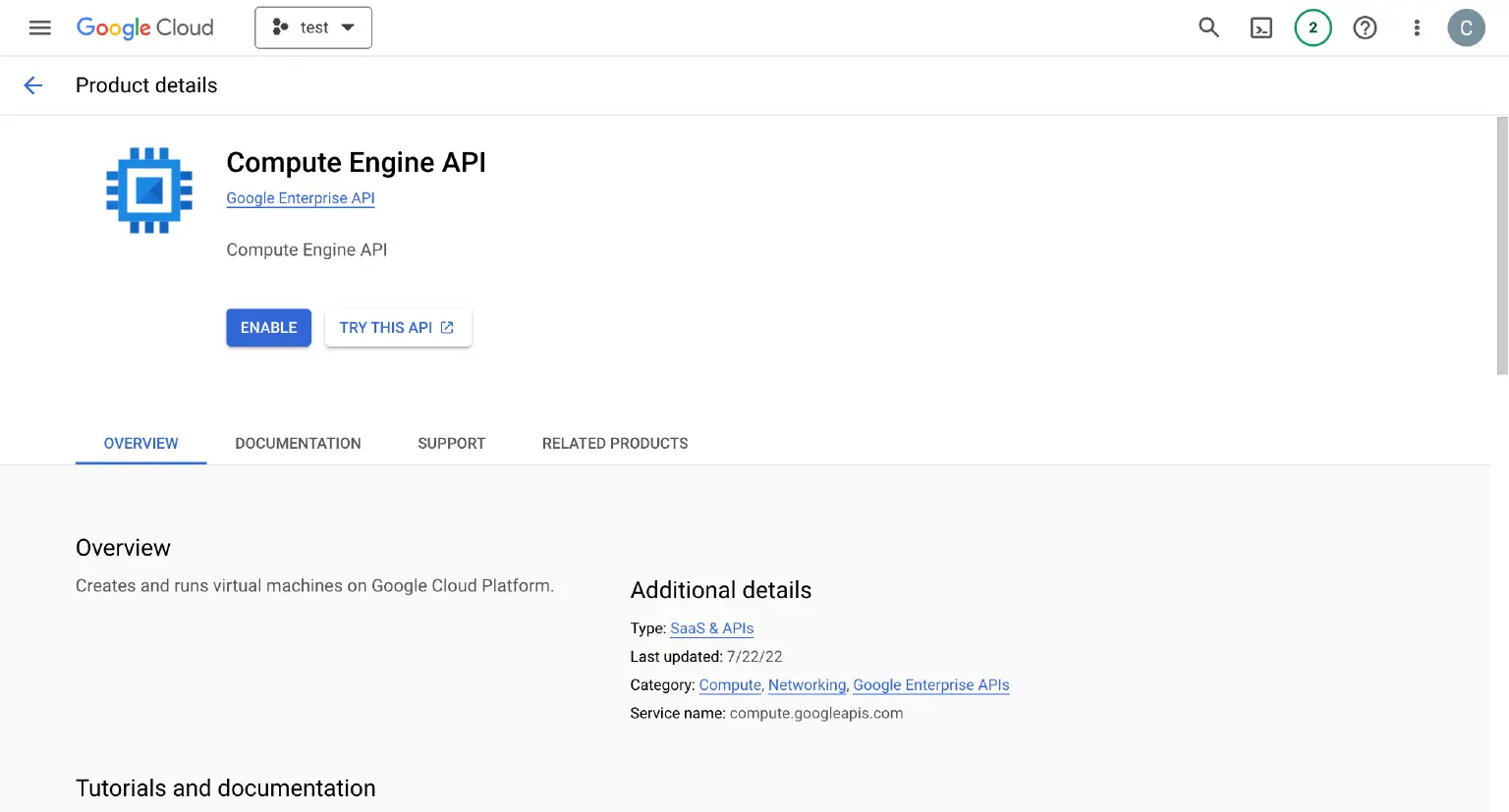Open notifications badge showing 2
1509x812 pixels.
coord(1313,27)
